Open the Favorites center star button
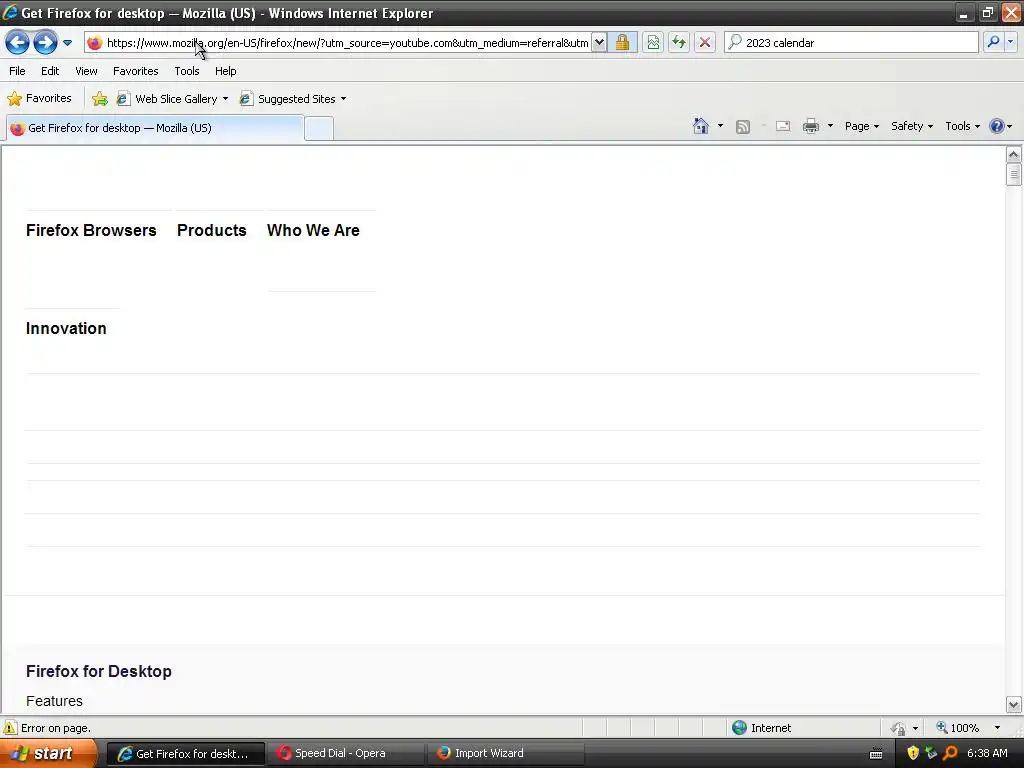 39,99
